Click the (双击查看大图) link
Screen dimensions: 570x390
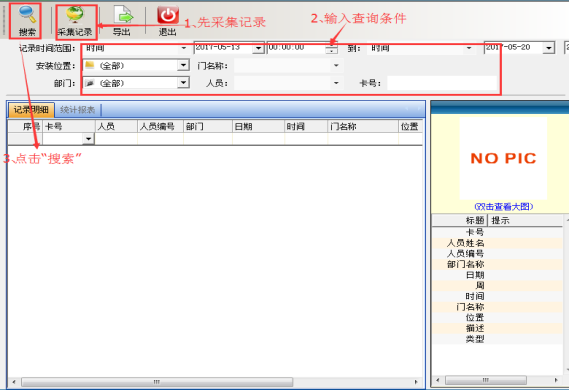tap(503, 207)
